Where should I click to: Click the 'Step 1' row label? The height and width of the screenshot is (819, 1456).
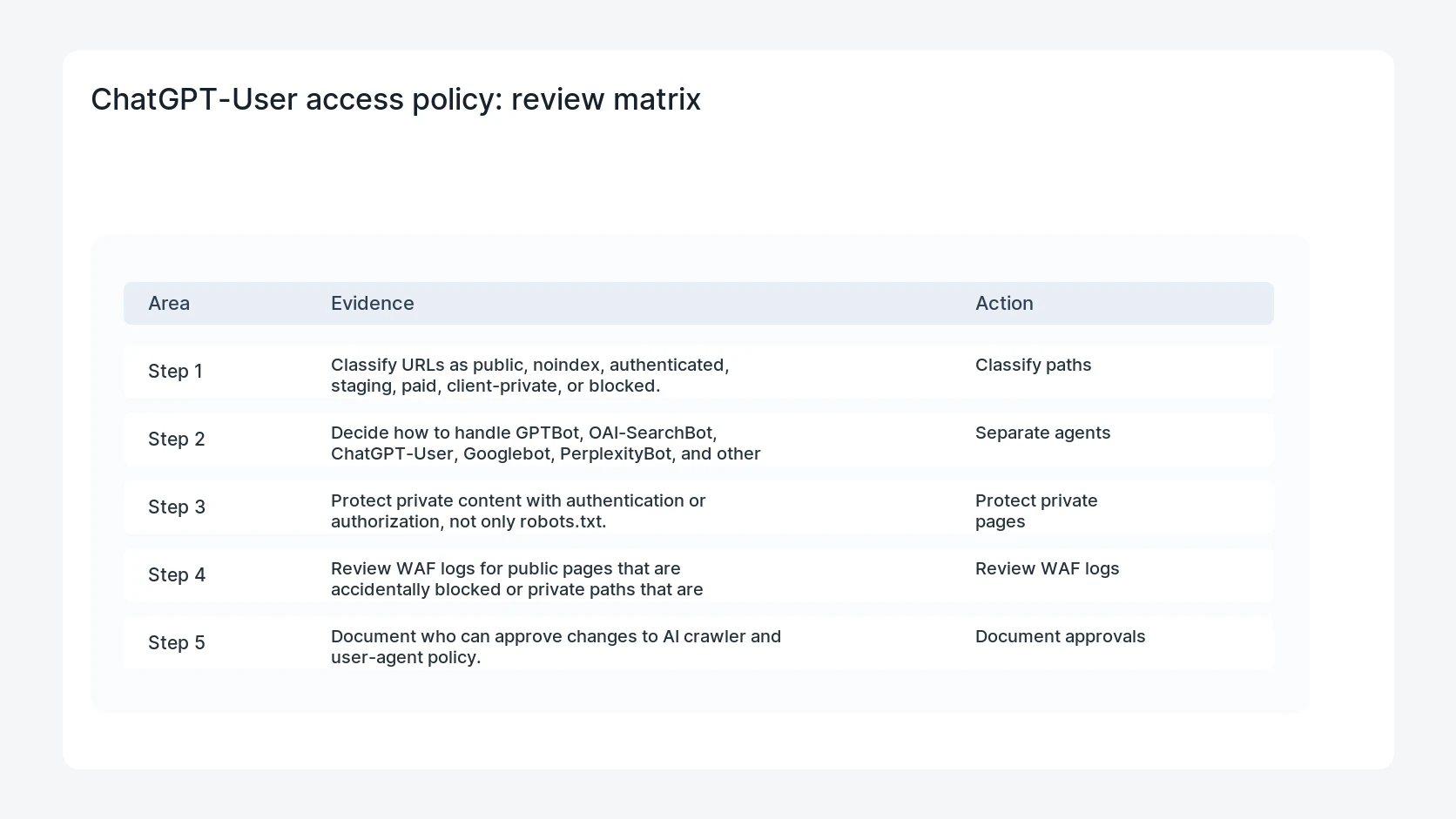(175, 371)
